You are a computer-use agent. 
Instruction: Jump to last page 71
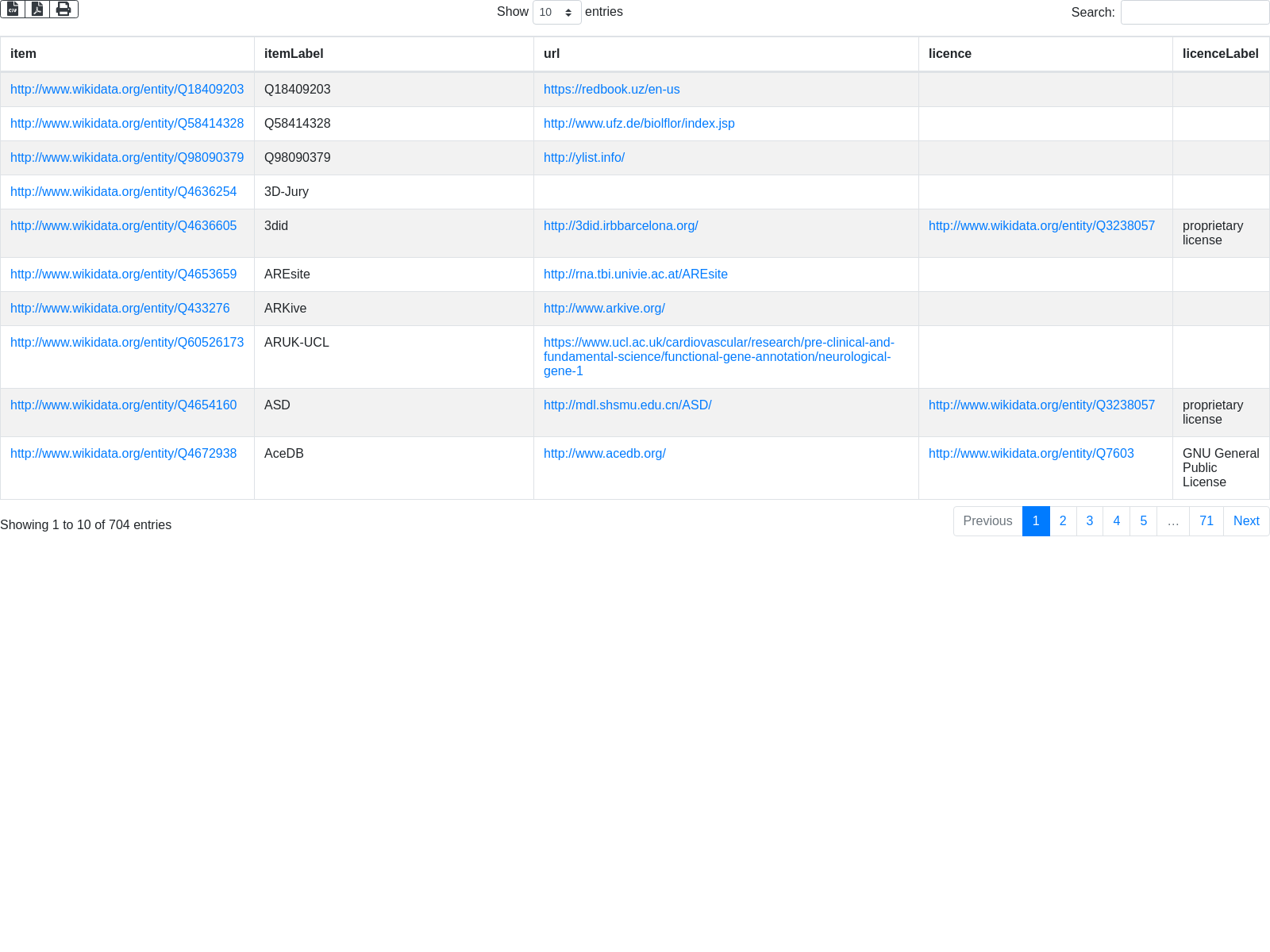coord(1206,521)
